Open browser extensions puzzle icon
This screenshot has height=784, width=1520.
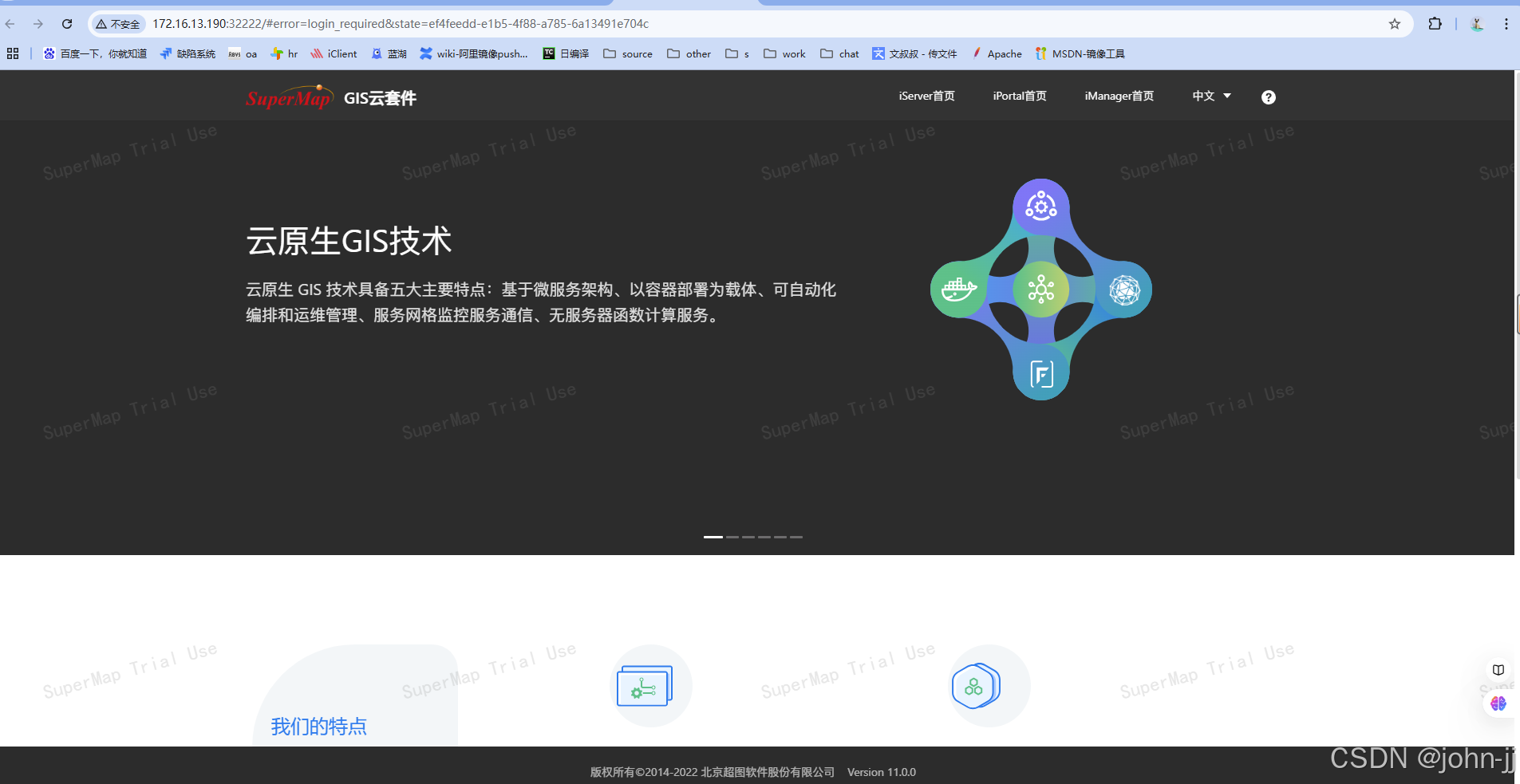coord(1435,24)
